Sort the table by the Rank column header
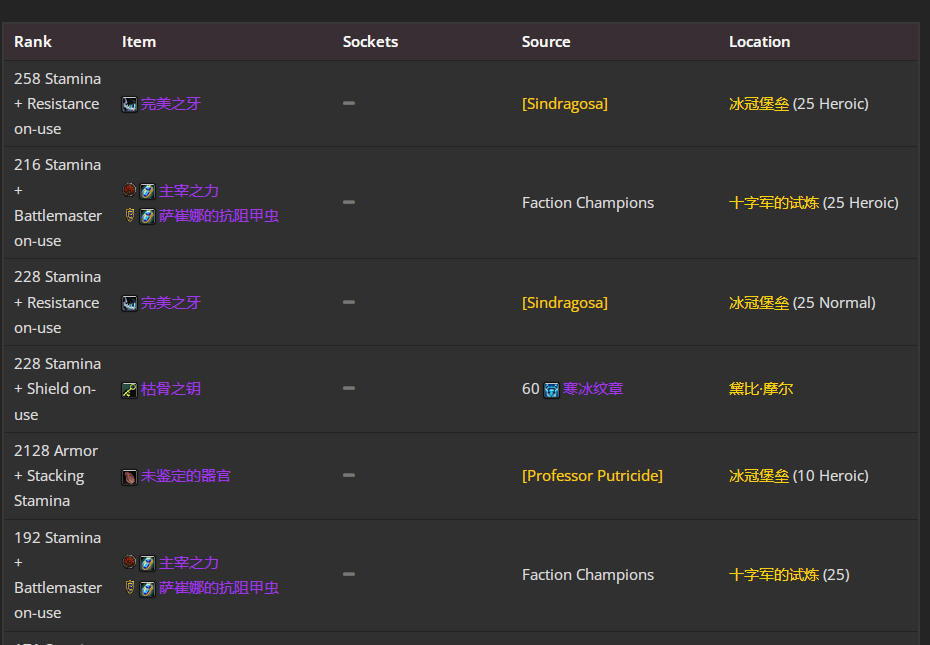This screenshot has height=645, width=930. [x=32, y=41]
